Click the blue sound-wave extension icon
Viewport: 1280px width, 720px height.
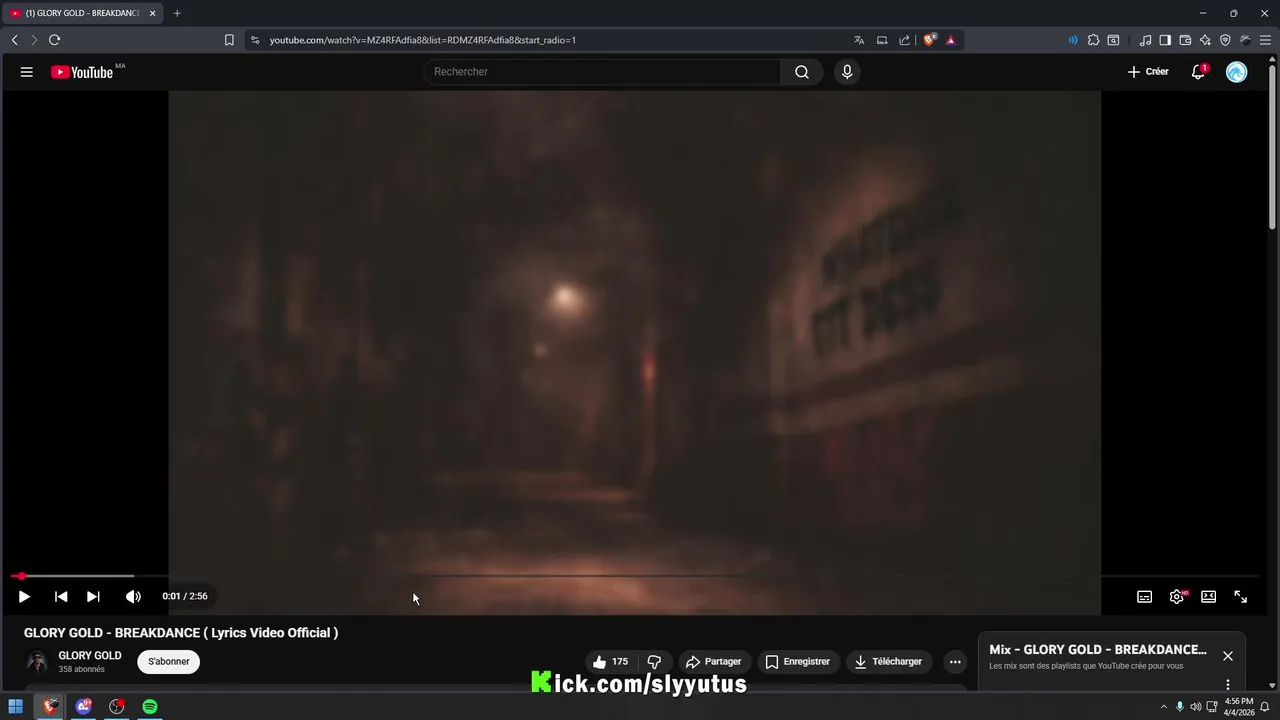pos(1073,40)
